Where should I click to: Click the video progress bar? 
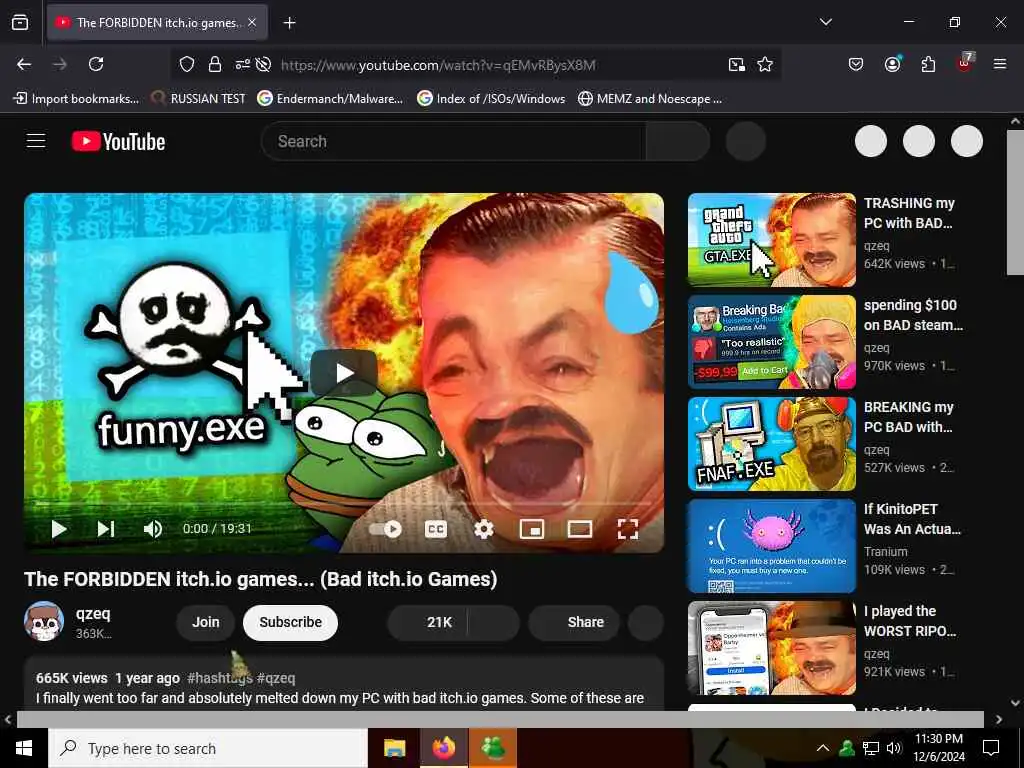344,504
